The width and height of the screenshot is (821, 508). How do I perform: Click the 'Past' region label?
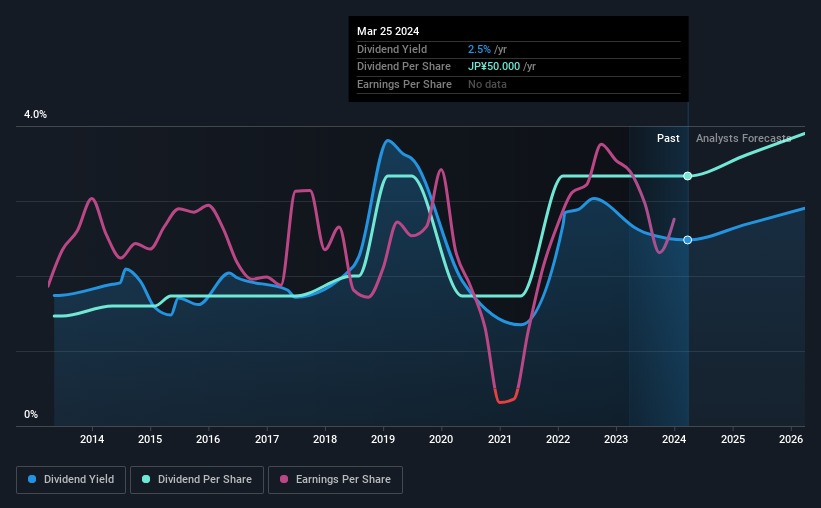[668, 138]
